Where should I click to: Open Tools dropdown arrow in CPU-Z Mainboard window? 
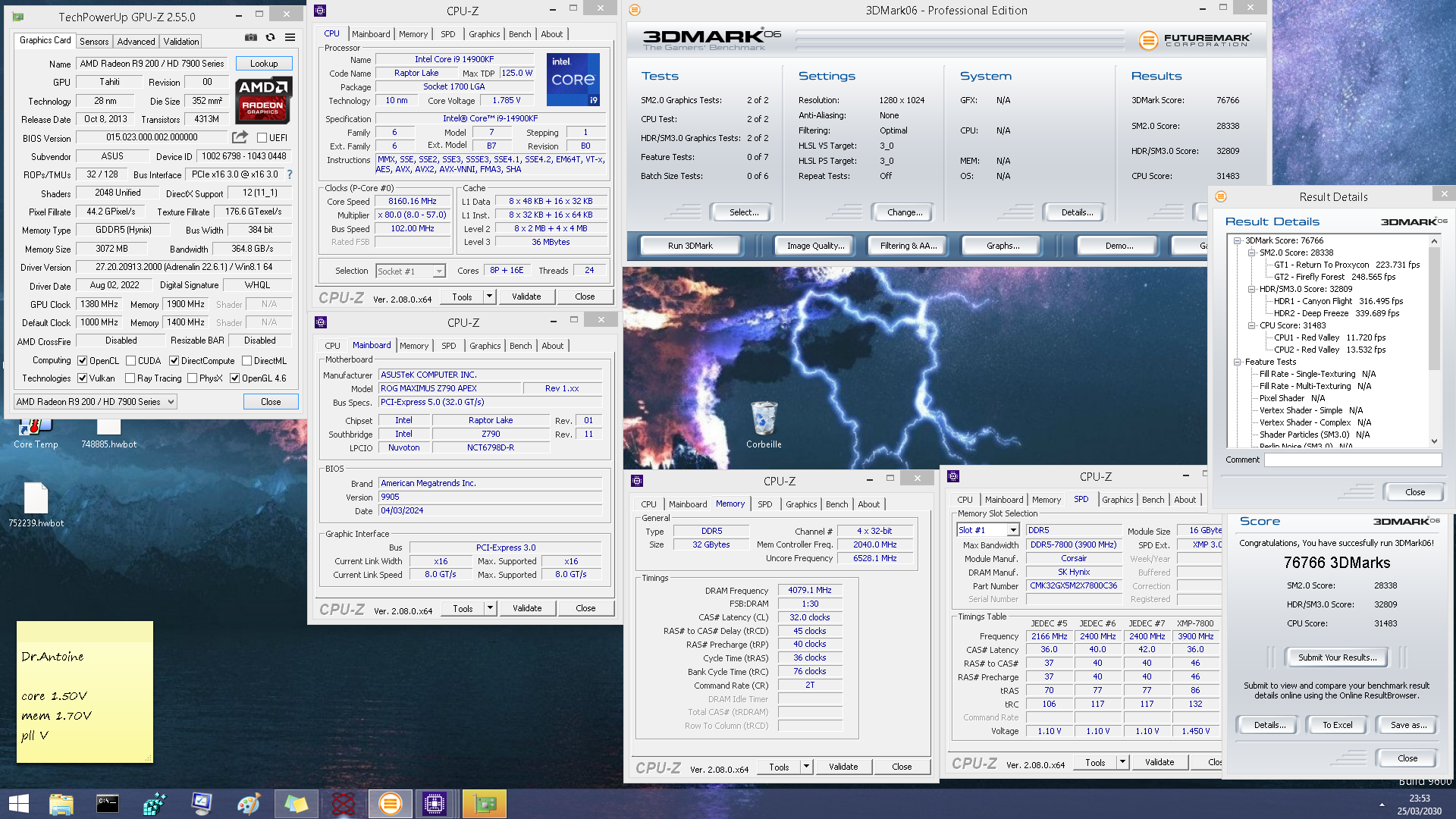coord(490,608)
